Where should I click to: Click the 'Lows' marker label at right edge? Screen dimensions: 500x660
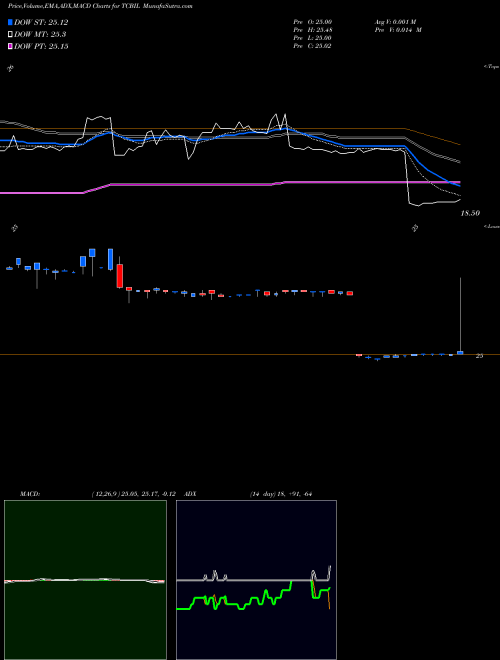[493, 227]
